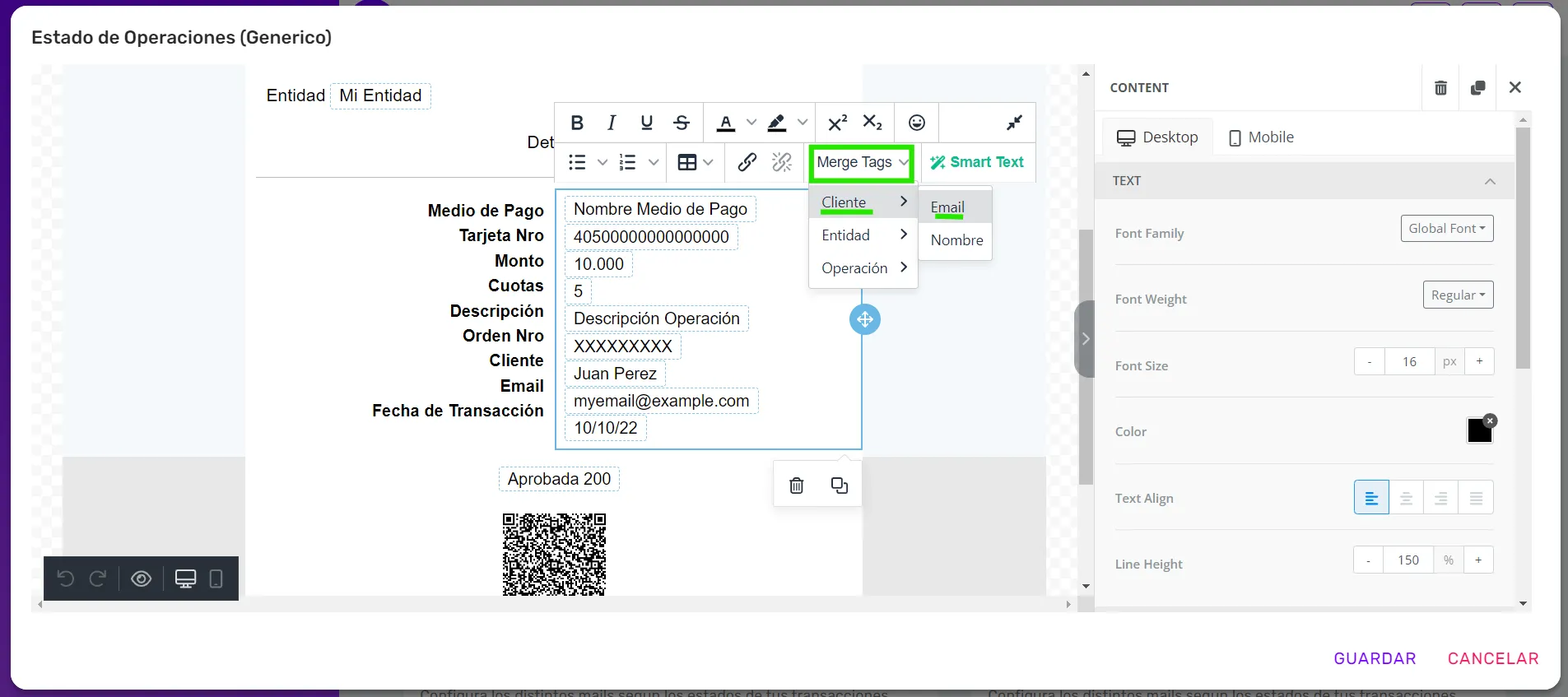Image resolution: width=1568 pixels, height=697 pixels.
Task: Switch canvas to mobile view icon
Action: click(216, 579)
